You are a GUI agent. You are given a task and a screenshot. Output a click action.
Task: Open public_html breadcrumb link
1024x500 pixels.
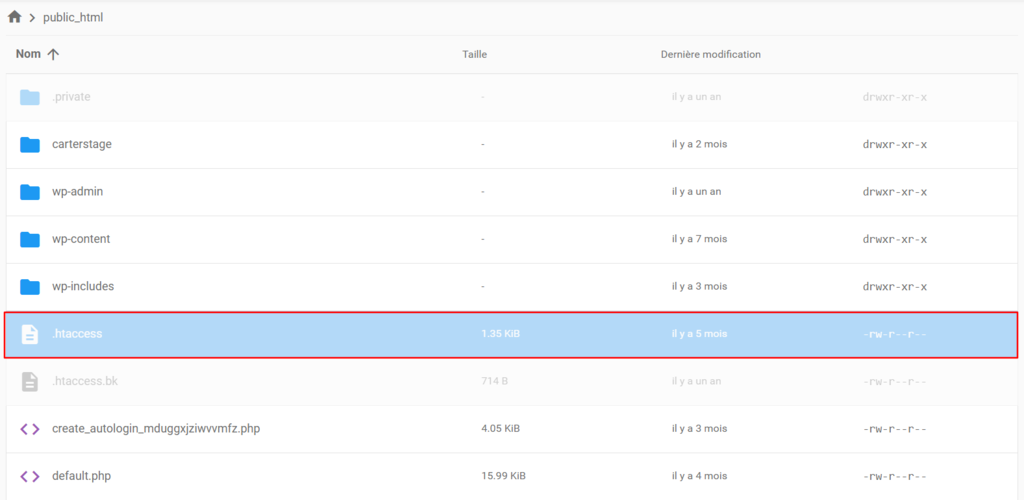point(73,18)
